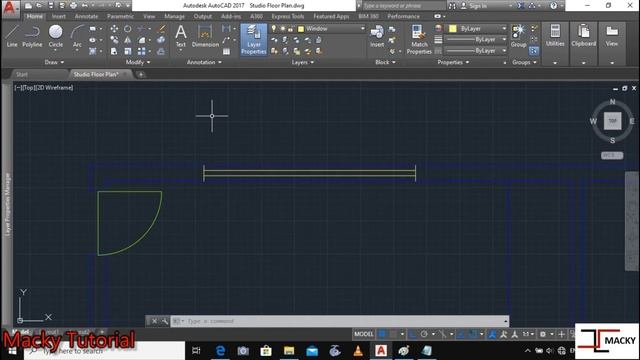
Task: Select the Line tool
Action: pos(12,36)
